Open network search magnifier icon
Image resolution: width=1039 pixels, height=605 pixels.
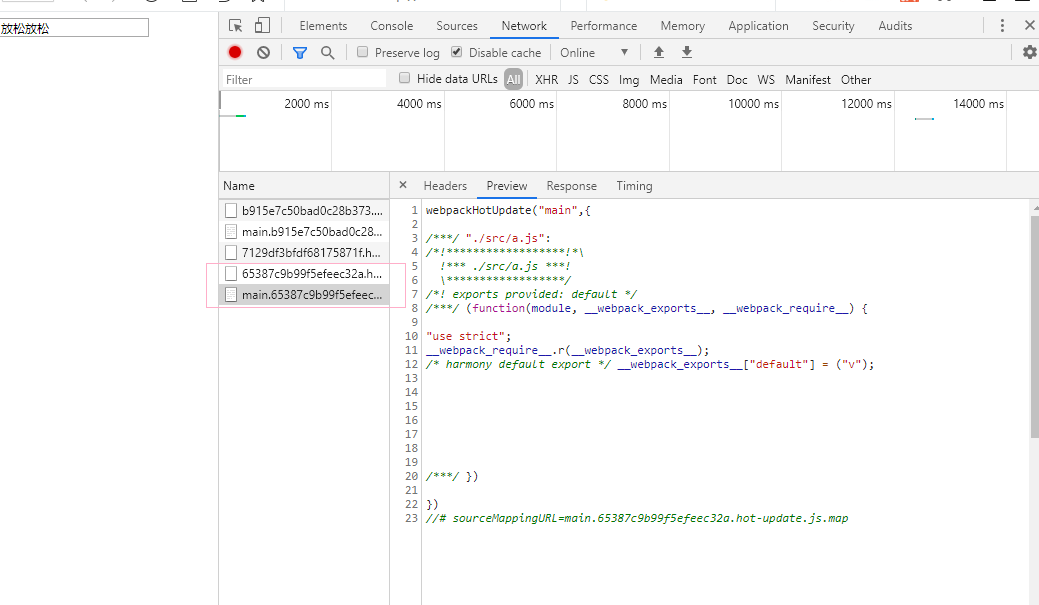pyautogui.click(x=327, y=52)
